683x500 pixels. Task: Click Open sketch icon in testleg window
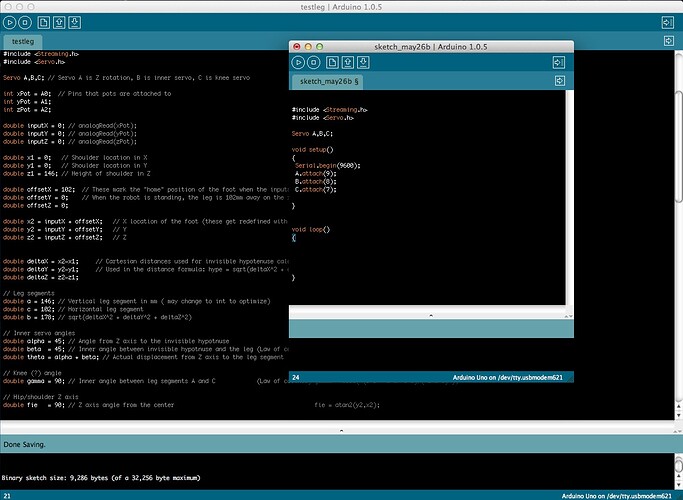click(x=59, y=22)
